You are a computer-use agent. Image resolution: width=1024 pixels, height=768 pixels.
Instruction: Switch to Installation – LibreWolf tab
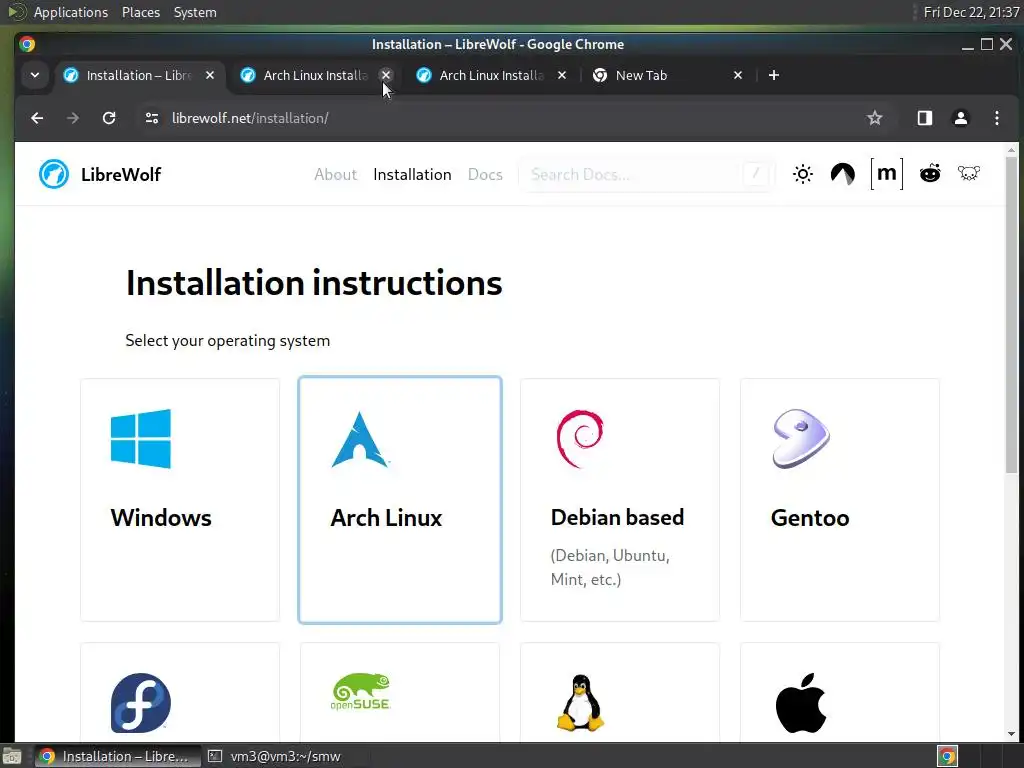(x=137, y=75)
